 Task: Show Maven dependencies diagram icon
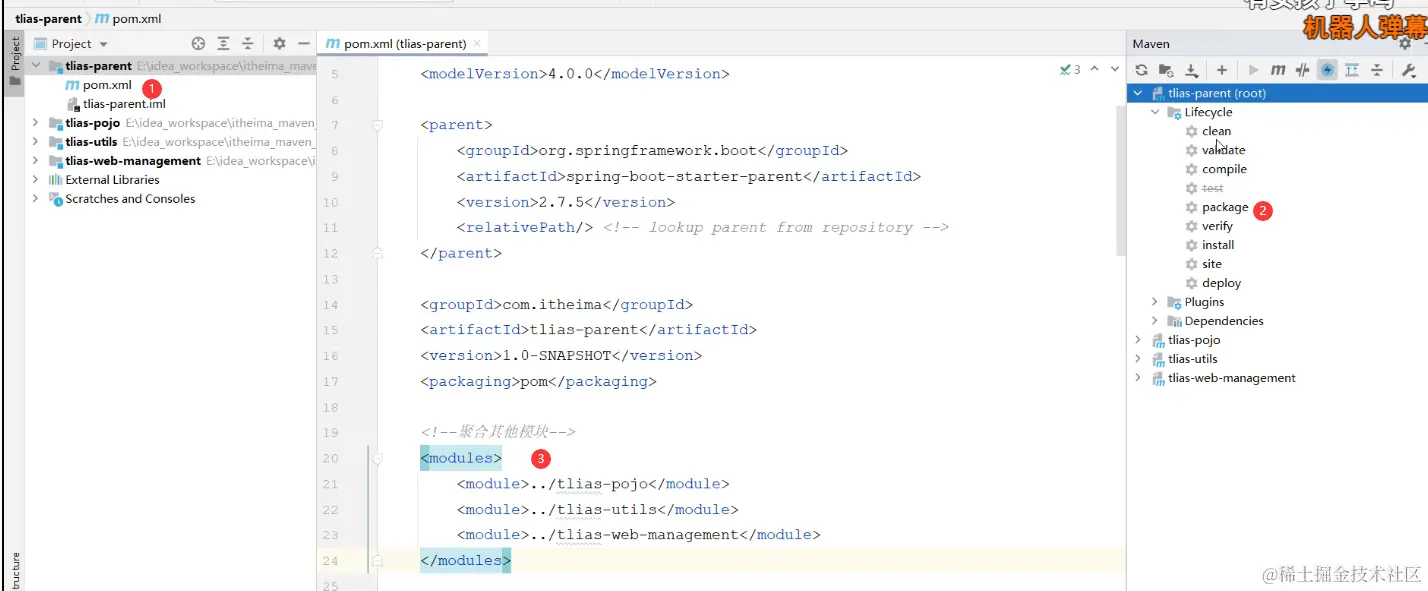tap(1352, 70)
